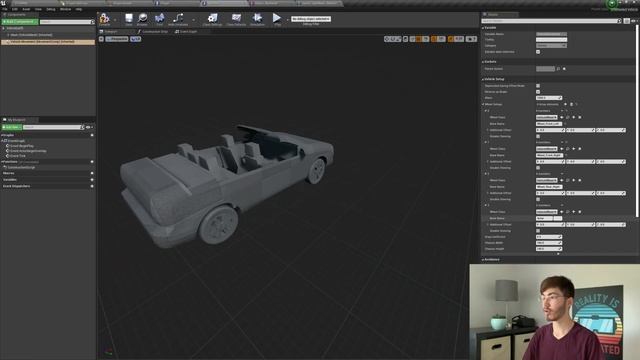Save the blueprint asset
This screenshot has width=640, height=360.
click(x=129, y=19)
